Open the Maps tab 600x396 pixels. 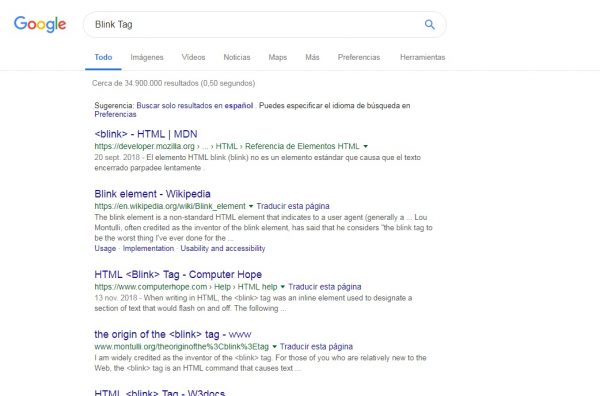[278, 57]
